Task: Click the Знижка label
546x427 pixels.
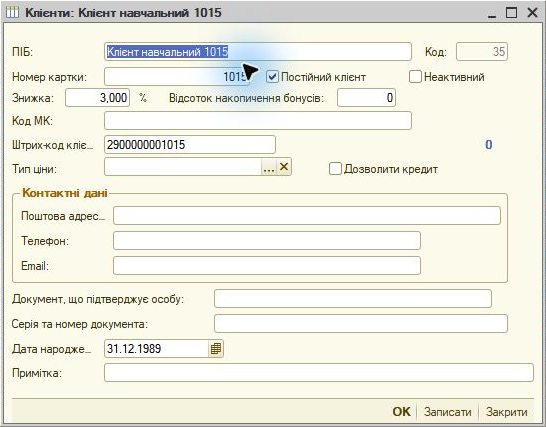Action: [x=33, y=98]
